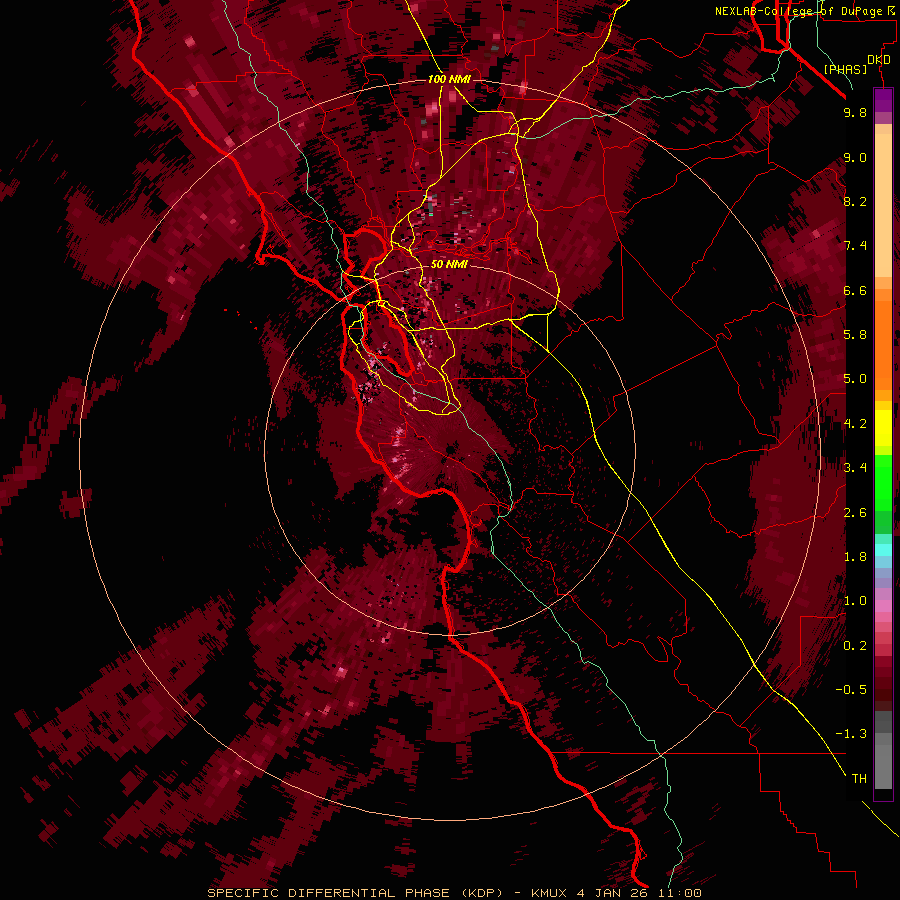Click the 5.0 value on the scale
Screen dimensions: 900x900
[855, 379]
